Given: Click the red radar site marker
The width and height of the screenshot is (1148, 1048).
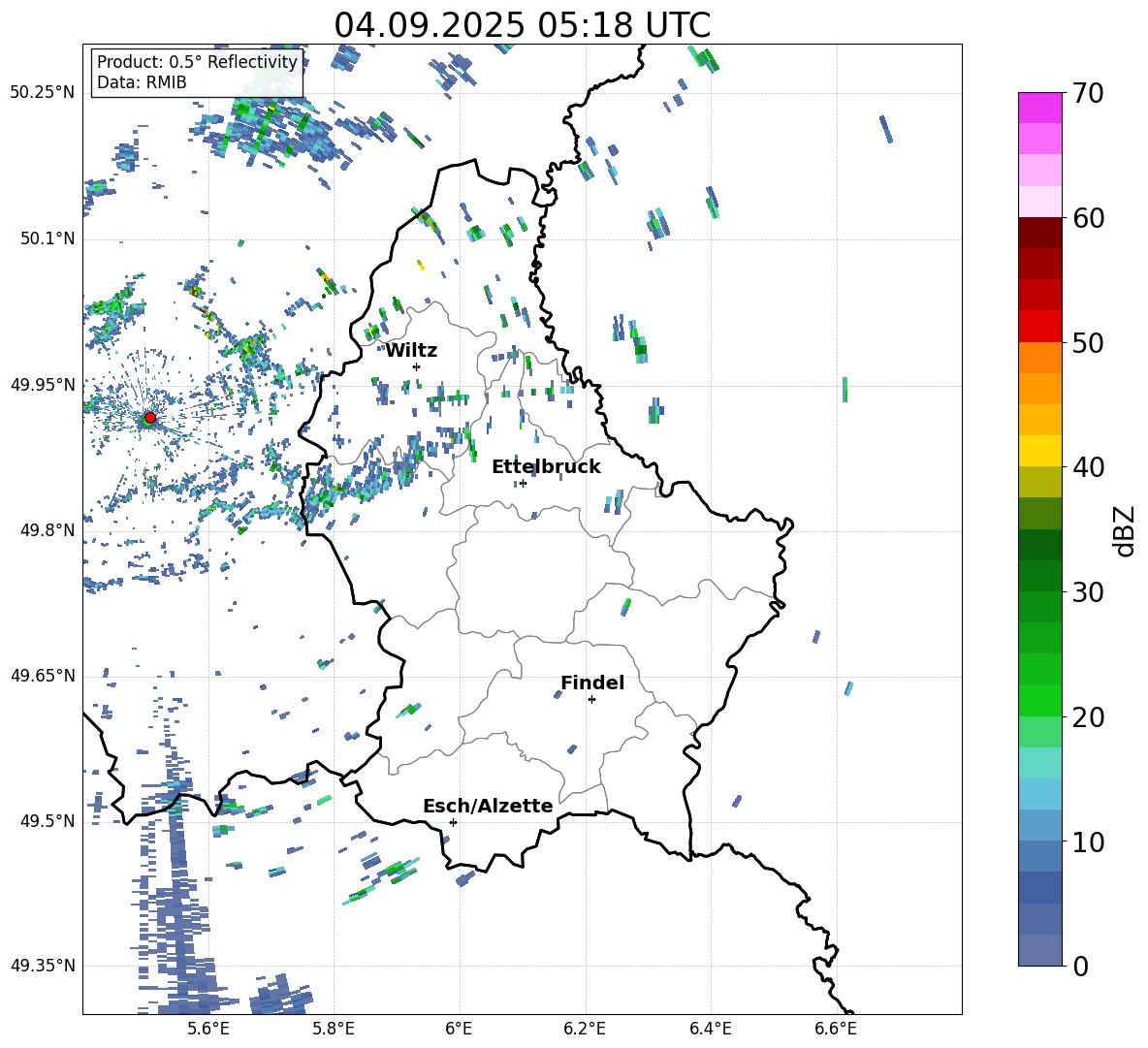Looking at the screenshot, I should point(150,418).
